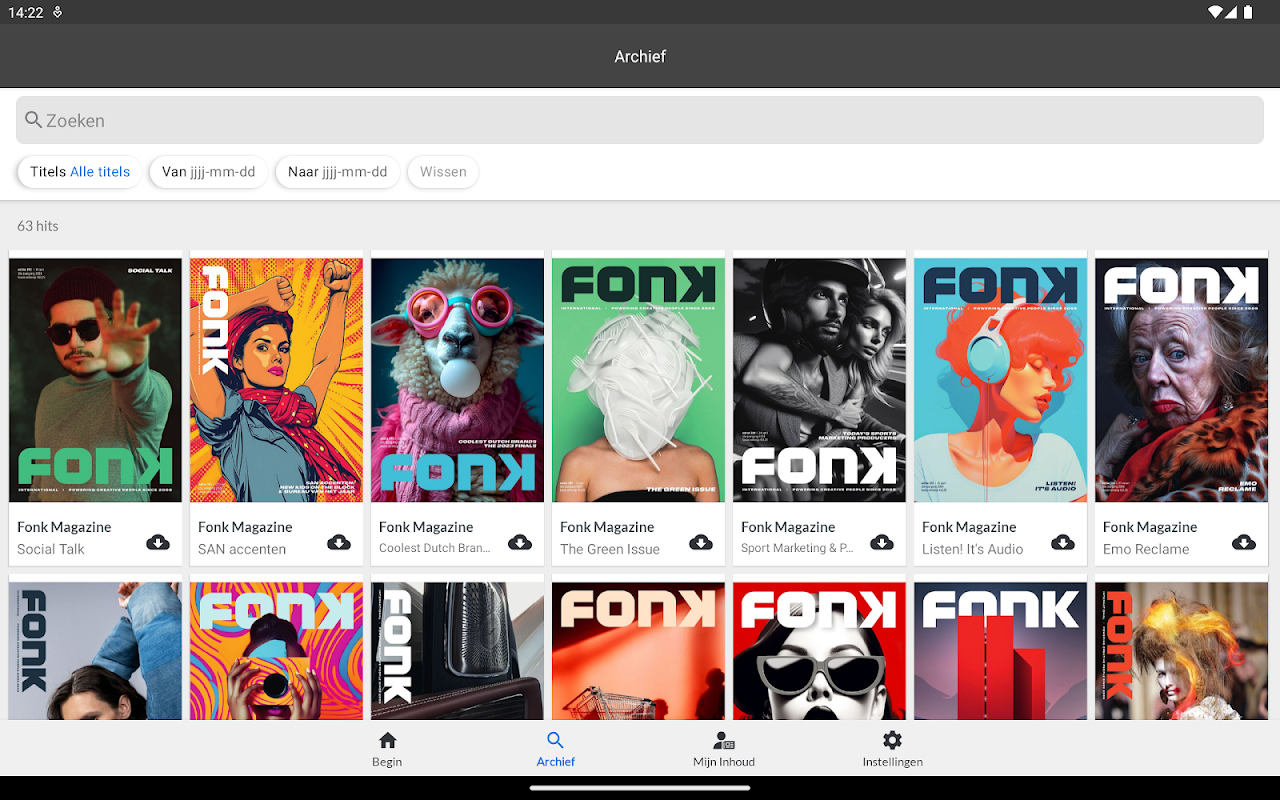Set the Naar end date filter
This screenshot has width=1280, height=800.
(x=338, y=172)
